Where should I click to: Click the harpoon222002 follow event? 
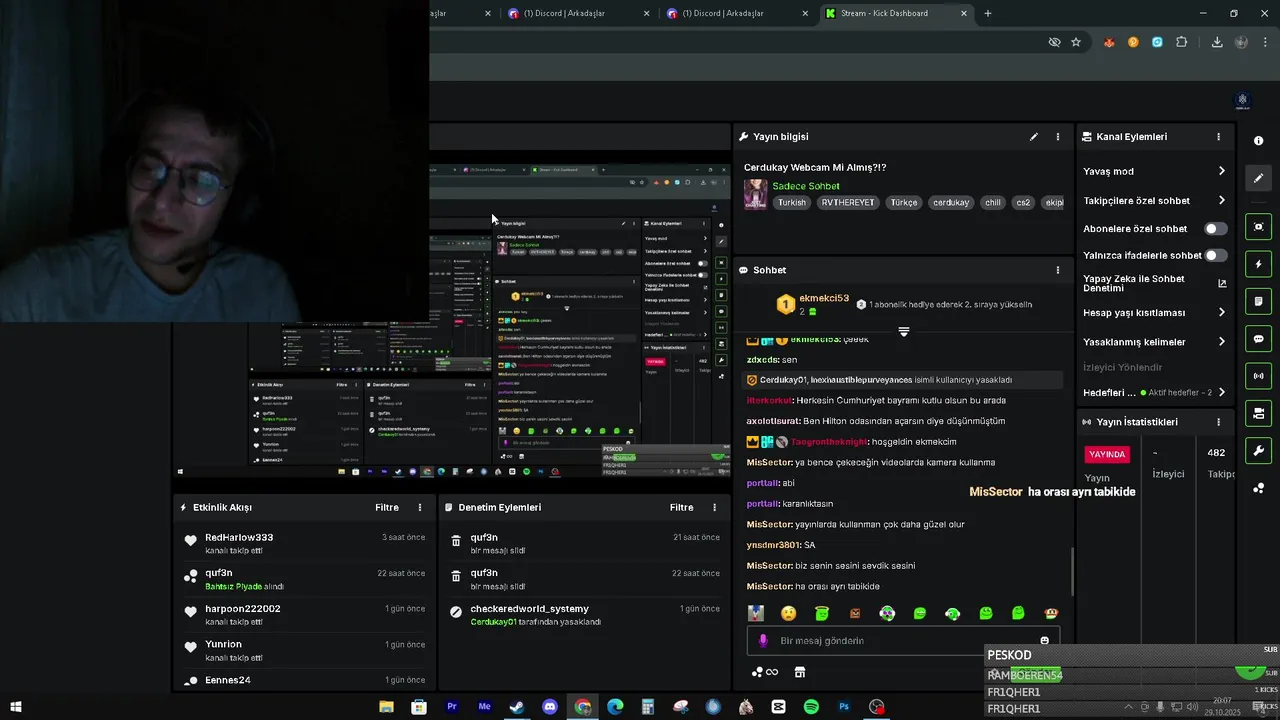[305, 615]
